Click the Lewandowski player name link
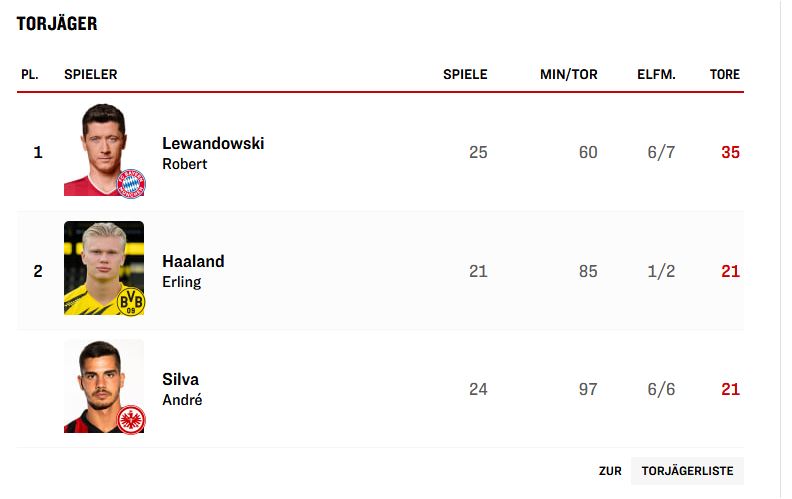Image resolution: width=792 pixels, height=499 pixels. [213, 143]
